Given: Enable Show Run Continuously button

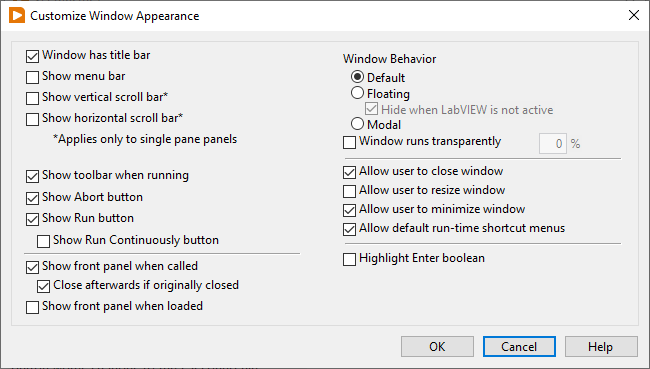Looking at the screenshot, I should pyautogui.click(x=44, y=241).
